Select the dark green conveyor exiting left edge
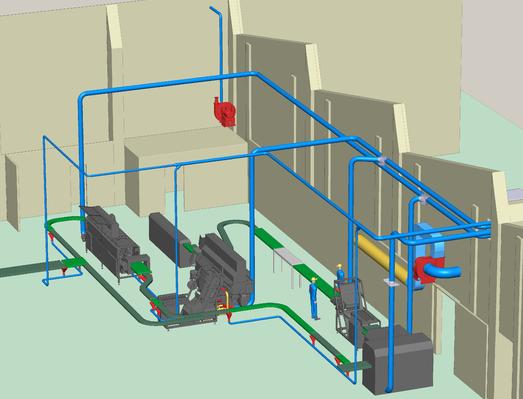The image size is (523, 399). click(x=28, y=269)
